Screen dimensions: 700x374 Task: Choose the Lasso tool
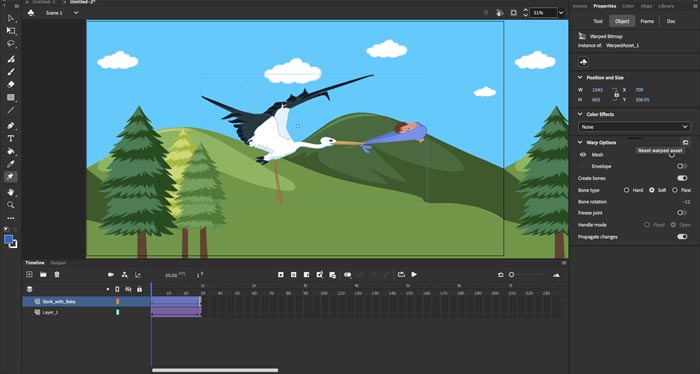click(11, 44)
